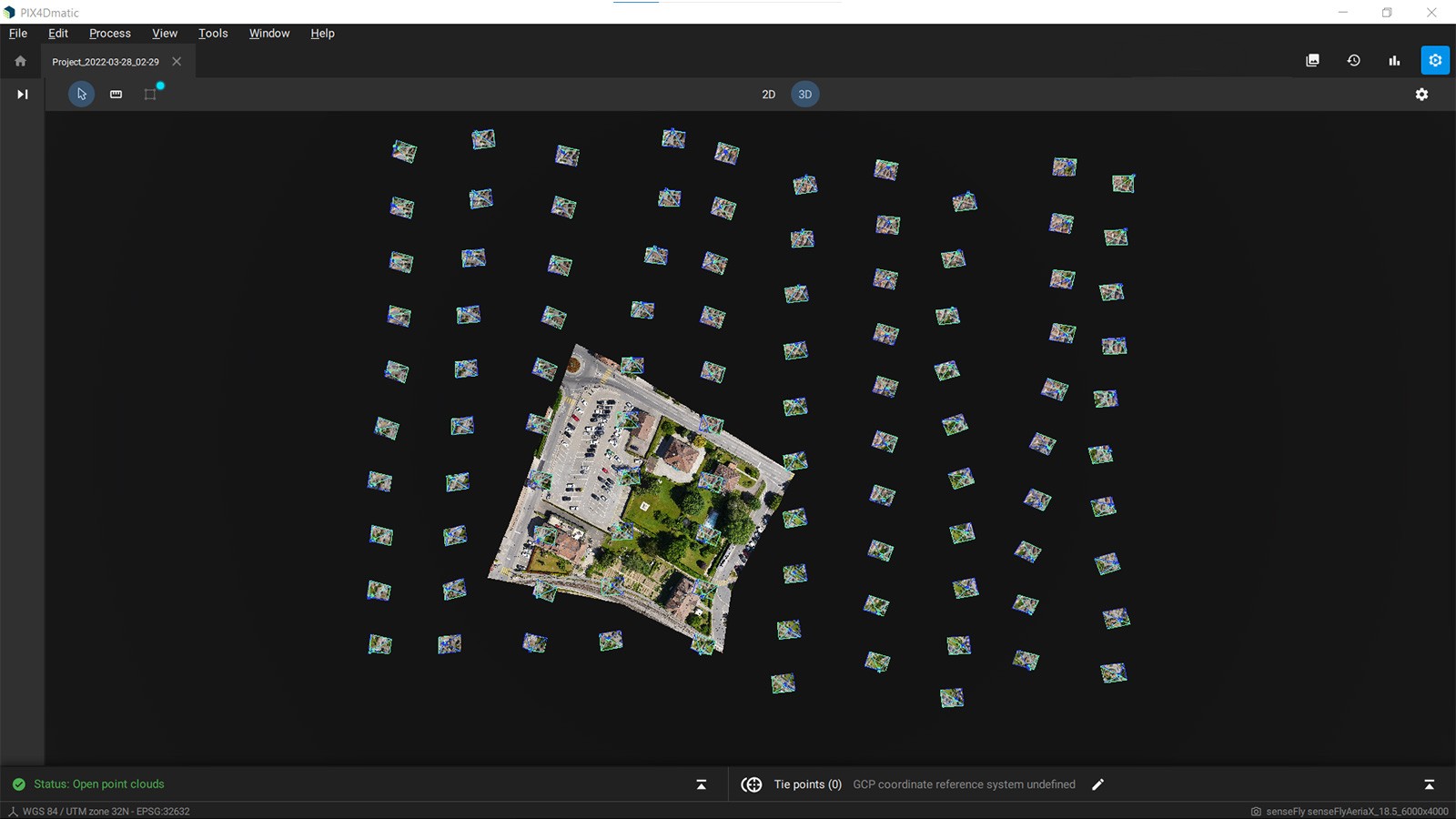Screen dimensions: 1456x819
Task: Click the camera icon in status bar
Action: pyautogui.click(x=1256, y=812)
